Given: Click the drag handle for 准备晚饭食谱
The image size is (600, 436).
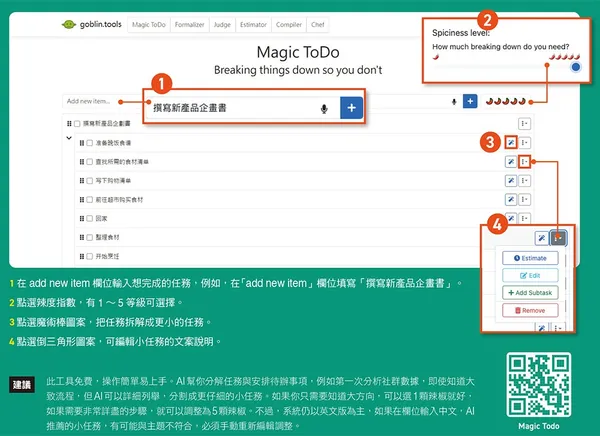Looking at the screenshot, I should click(82, 143).
